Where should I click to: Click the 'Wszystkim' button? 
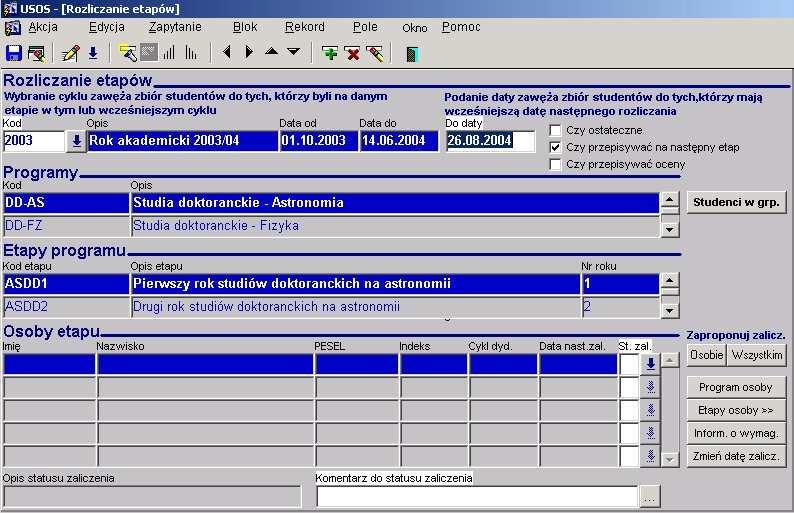[757, 355]
